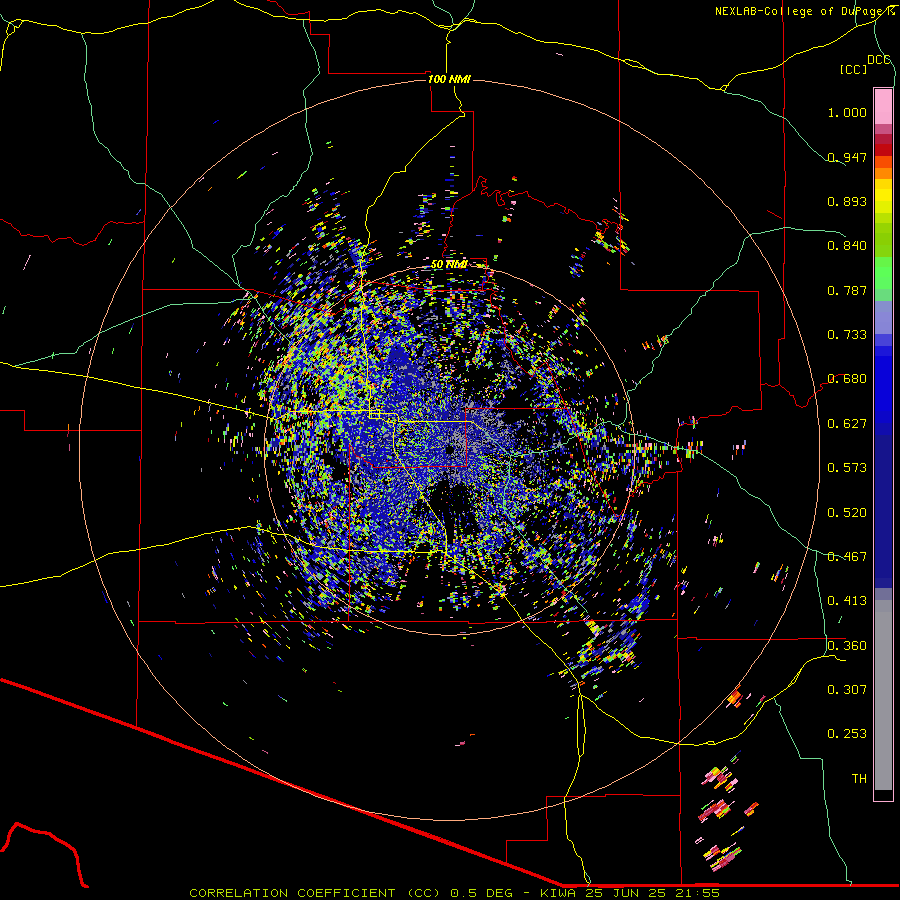Select the 0.893 scale value
The height and width of the screenshot is (900, 900).
coord(847,201)
